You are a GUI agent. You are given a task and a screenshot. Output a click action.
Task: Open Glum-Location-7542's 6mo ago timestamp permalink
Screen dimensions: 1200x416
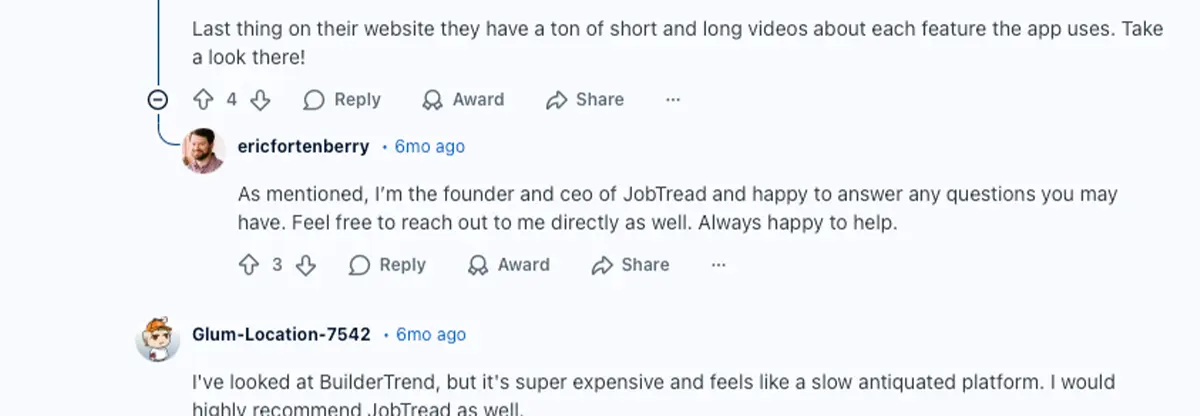point(431,334)
